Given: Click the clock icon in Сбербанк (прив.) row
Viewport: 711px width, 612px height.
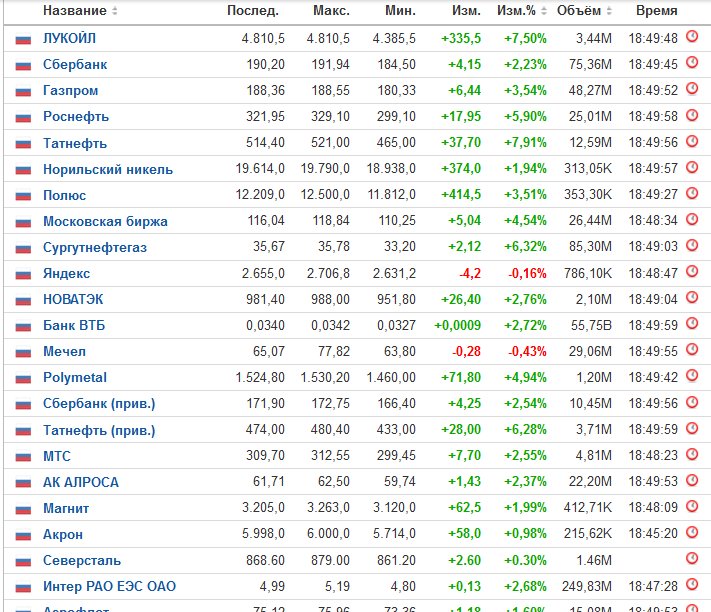Looking at the screenshot, I should pos(692,401).
